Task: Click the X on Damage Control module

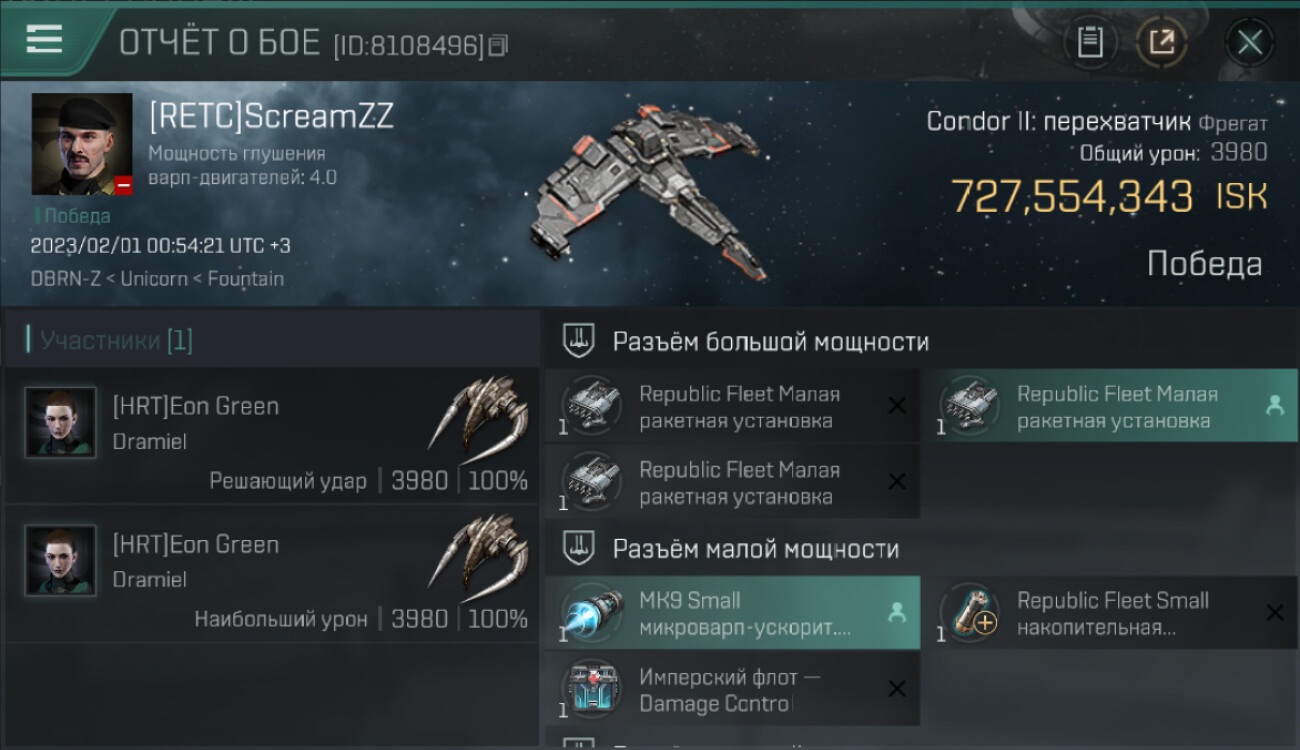Action: [x=897, y=689]
